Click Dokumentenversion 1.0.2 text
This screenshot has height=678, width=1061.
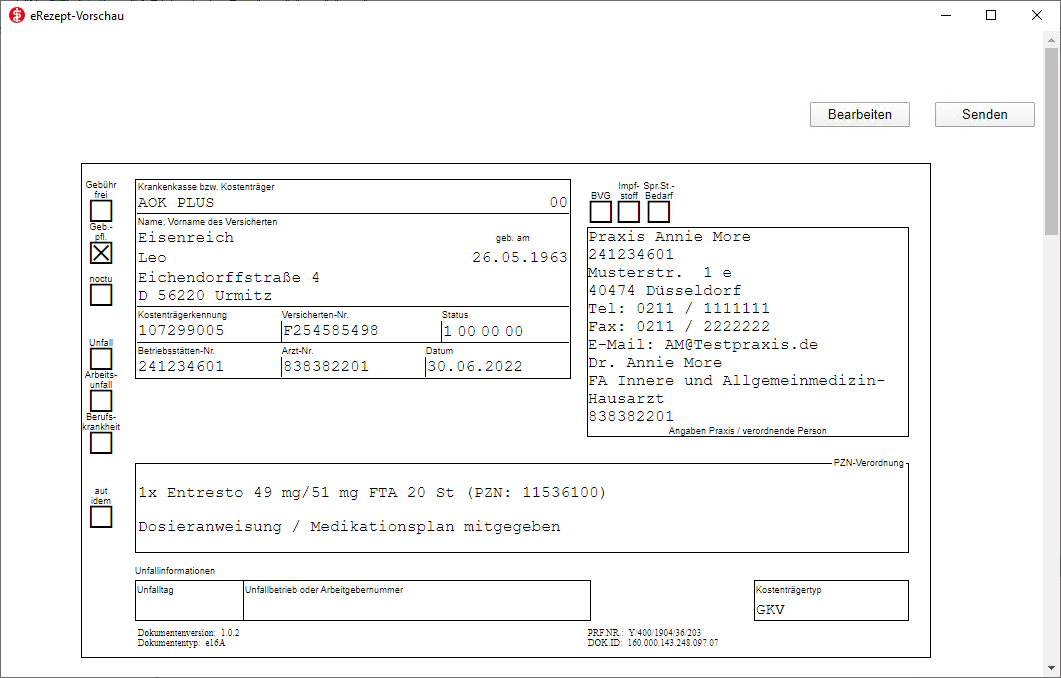[188, 633]
